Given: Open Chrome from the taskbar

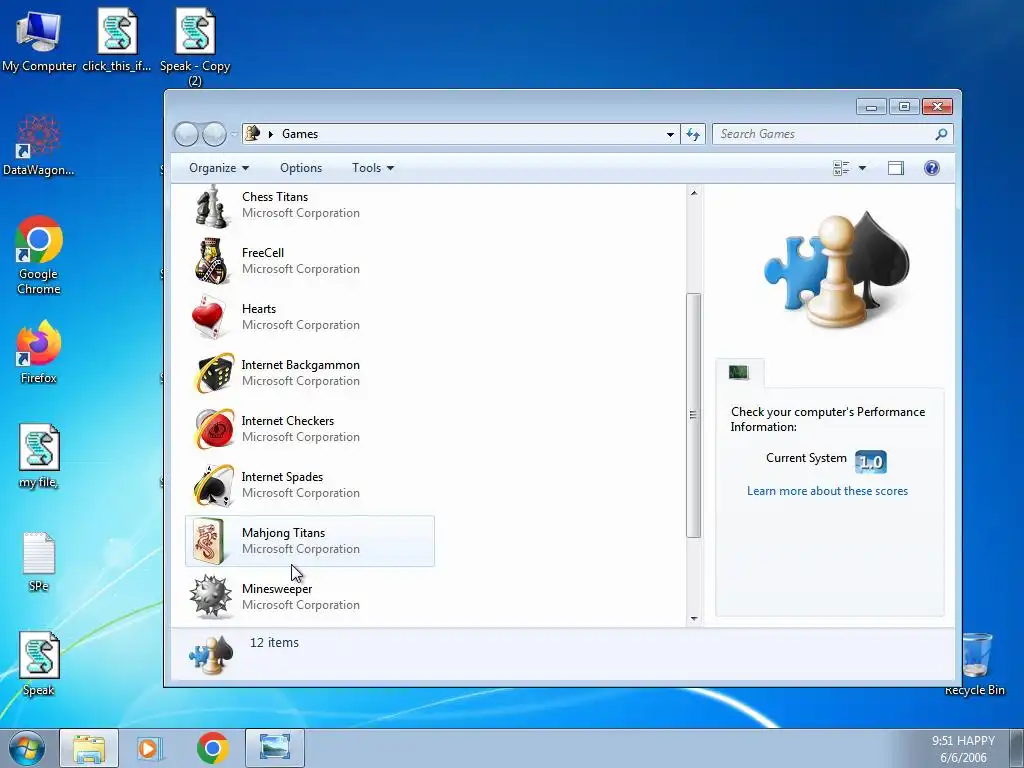Looking at the screenshot, I should (212, 748).
